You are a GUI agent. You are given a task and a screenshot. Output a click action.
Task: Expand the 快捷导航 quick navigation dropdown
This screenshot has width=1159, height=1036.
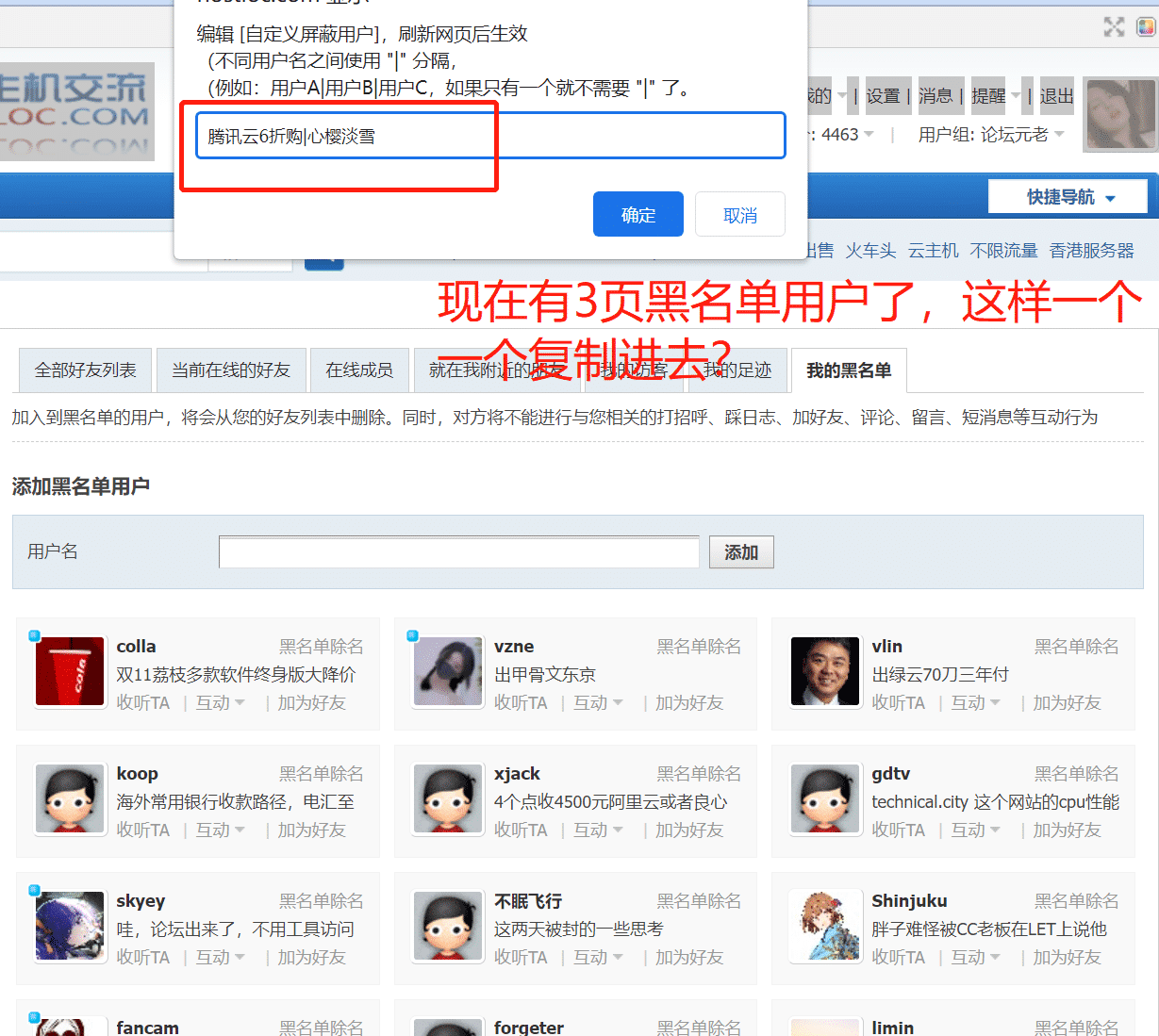tap(1068, 197)
